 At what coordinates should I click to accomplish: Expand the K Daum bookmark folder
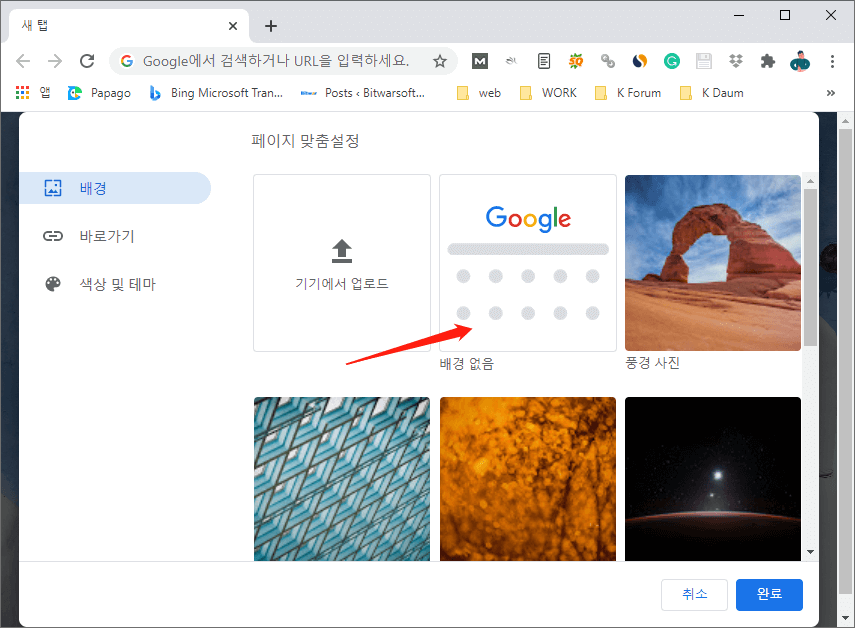coord(712,93)
